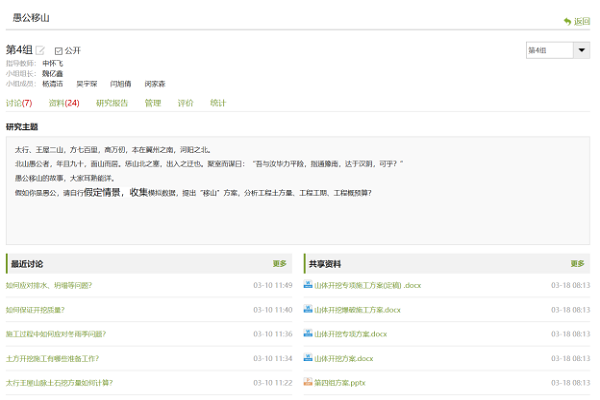Open the 第4组 group dropdown arrow
Screen dimensions: 600x400
[580, 50]
